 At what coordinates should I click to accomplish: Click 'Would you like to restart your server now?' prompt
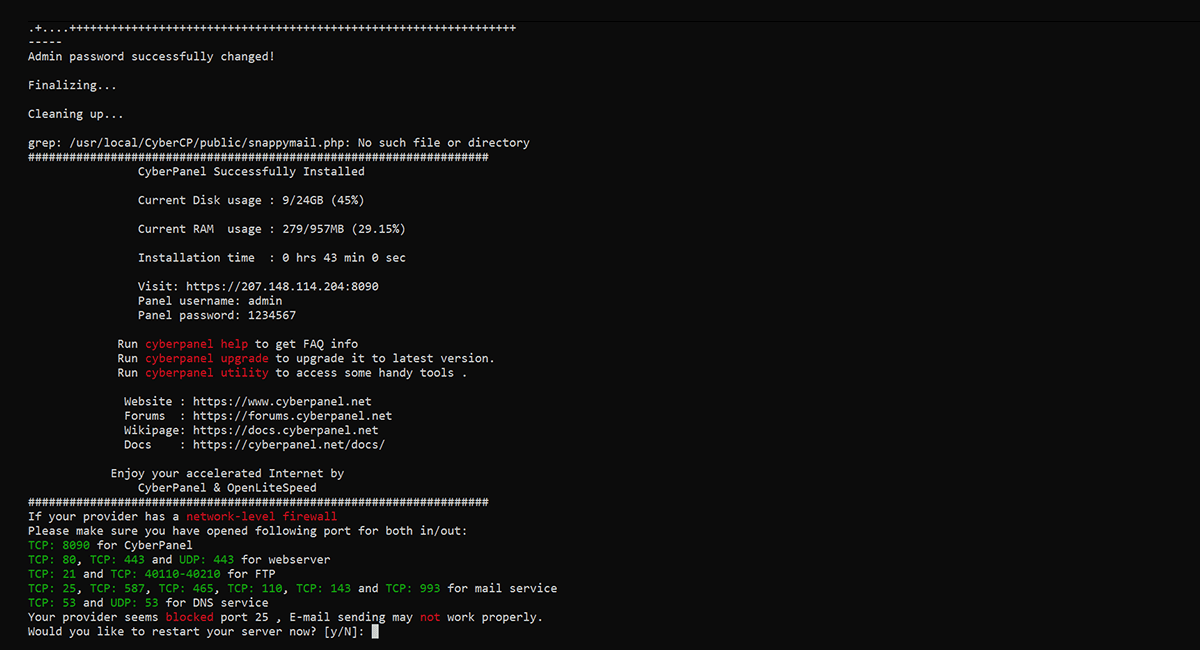[196, 632]
